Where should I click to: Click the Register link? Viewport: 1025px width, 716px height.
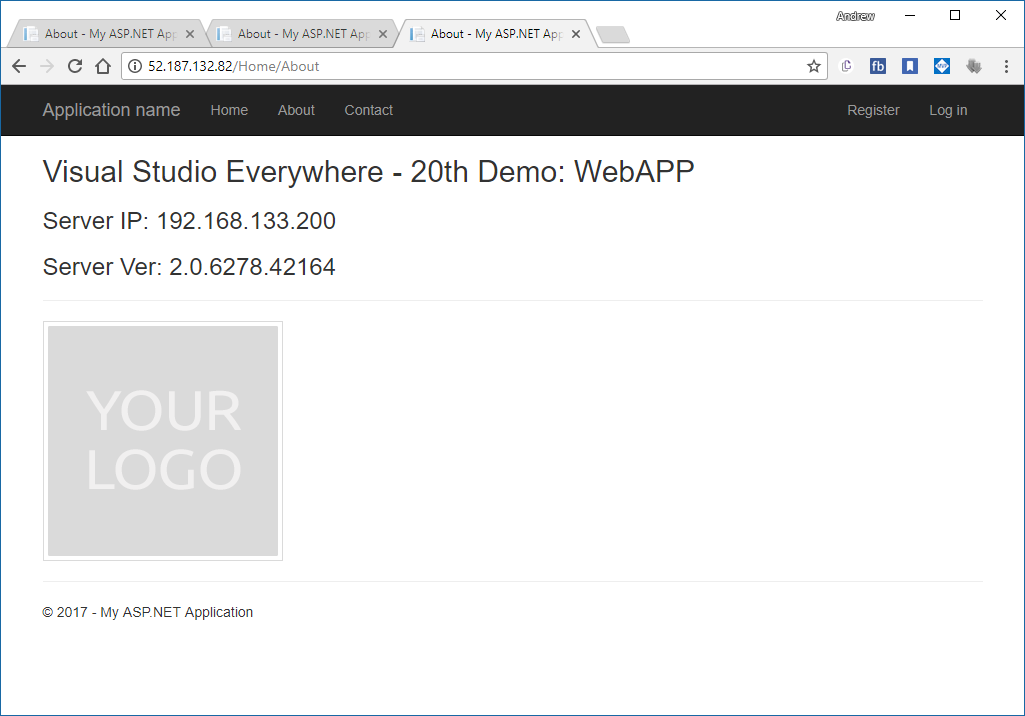click(x=873, y=110)
